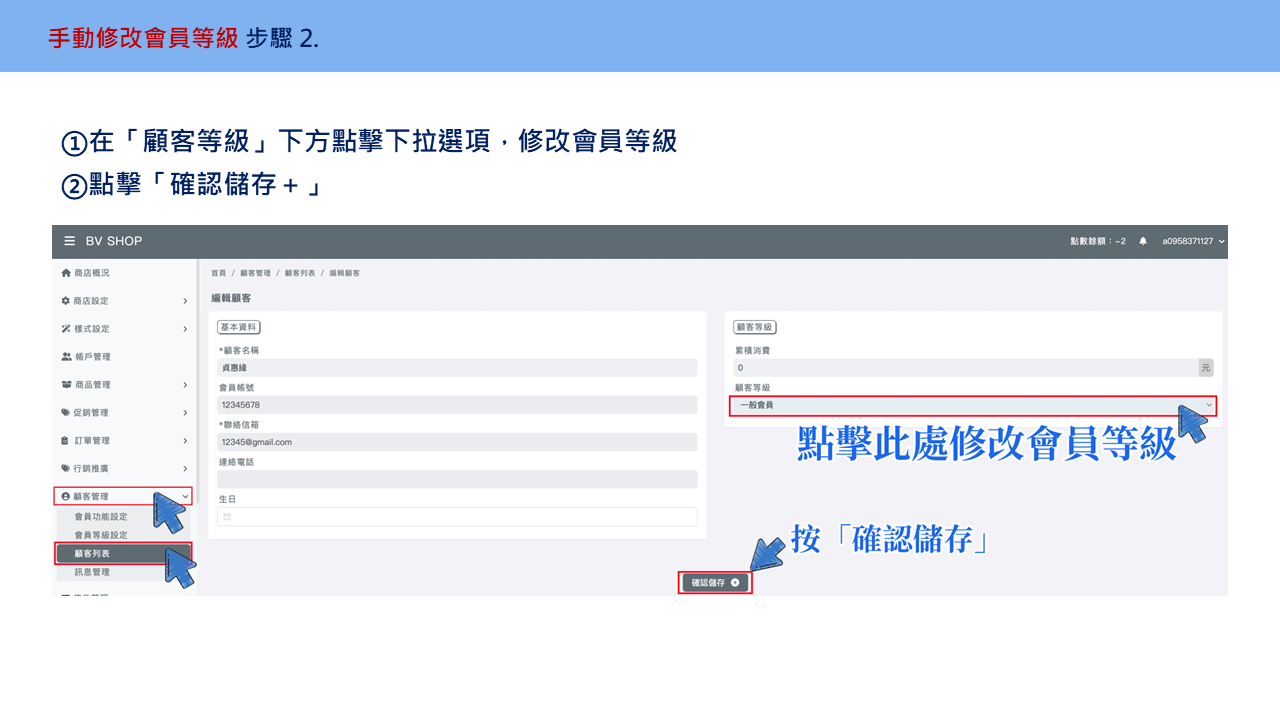
Task: Expand the 行銷推廣 chevron
Action: (185, 468)
